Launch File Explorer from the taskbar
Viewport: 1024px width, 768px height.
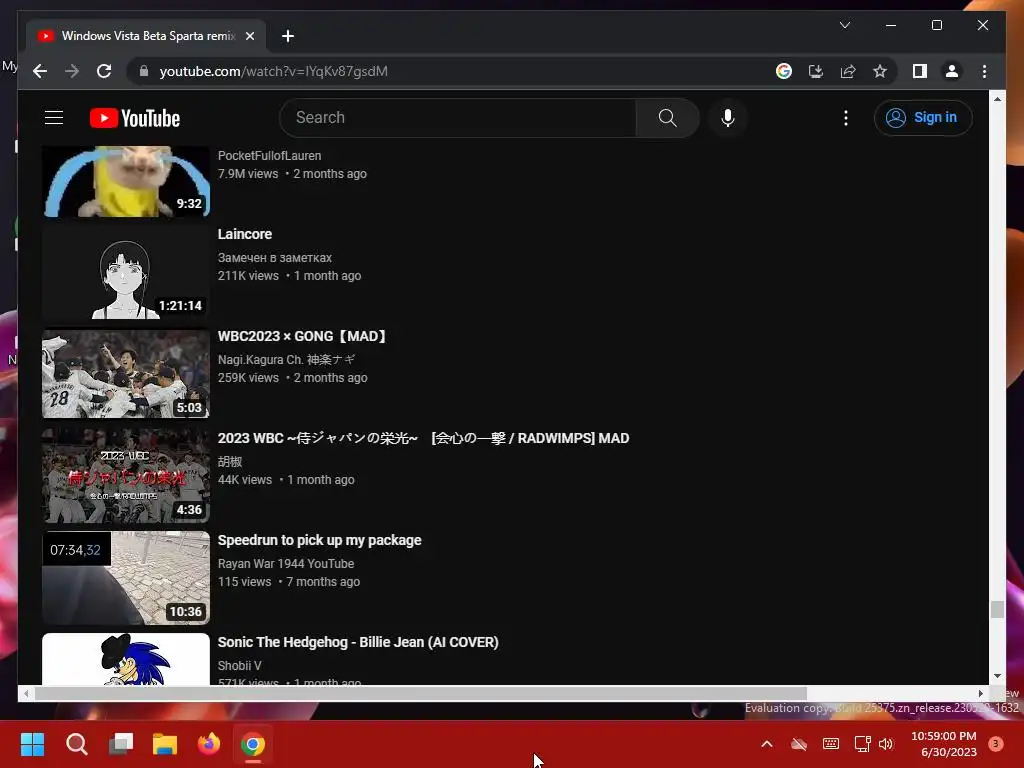[x=165, y=744]
